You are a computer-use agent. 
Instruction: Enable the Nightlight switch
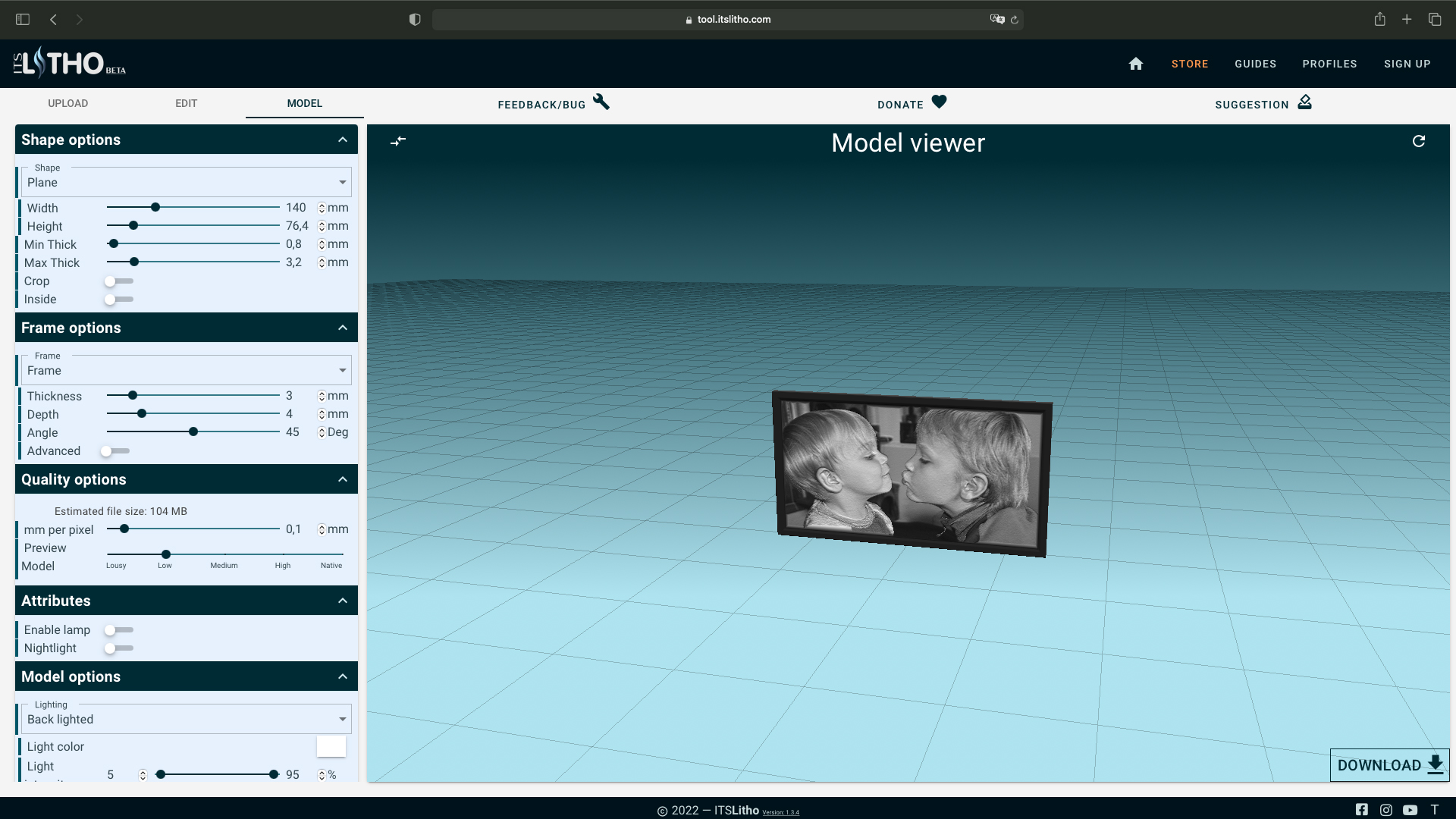tap(118, 648)
